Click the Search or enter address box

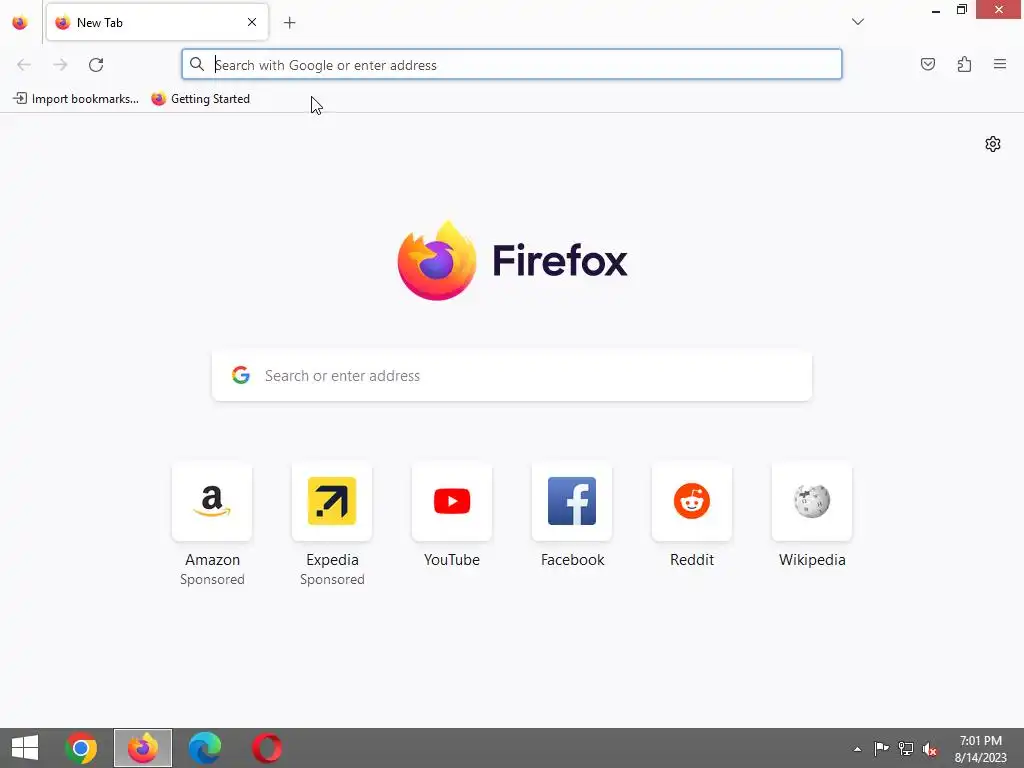(x=511, y=376)
